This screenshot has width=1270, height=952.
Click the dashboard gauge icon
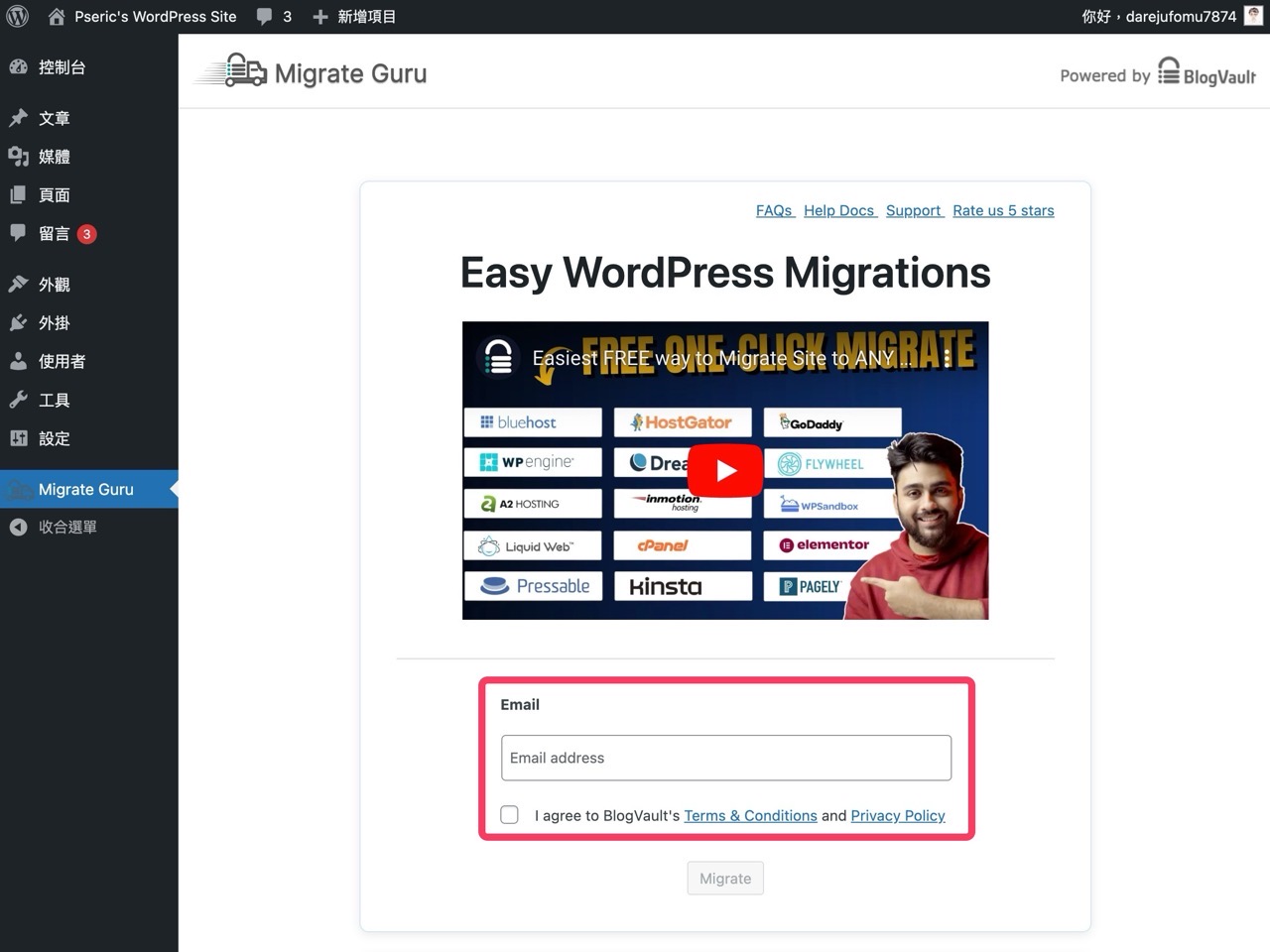[19, 67]
